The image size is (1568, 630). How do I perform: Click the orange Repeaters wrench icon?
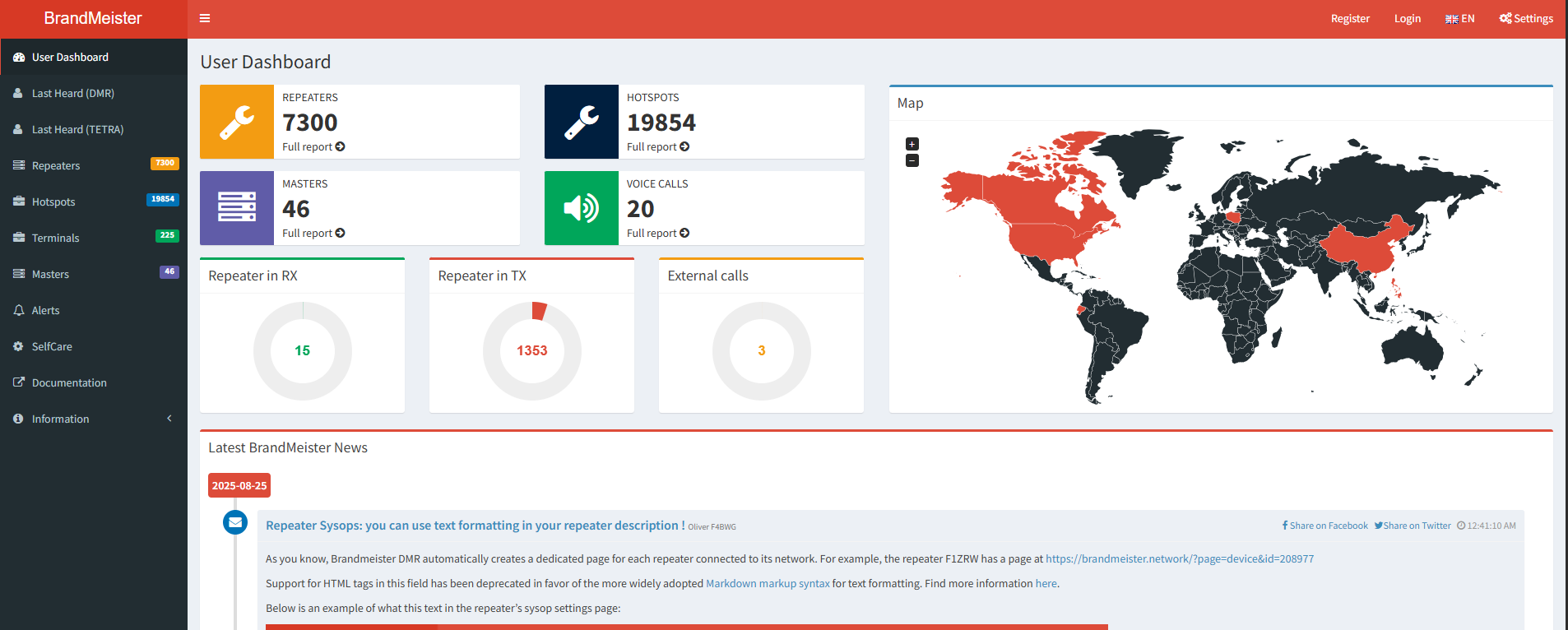tap(237, 122)
